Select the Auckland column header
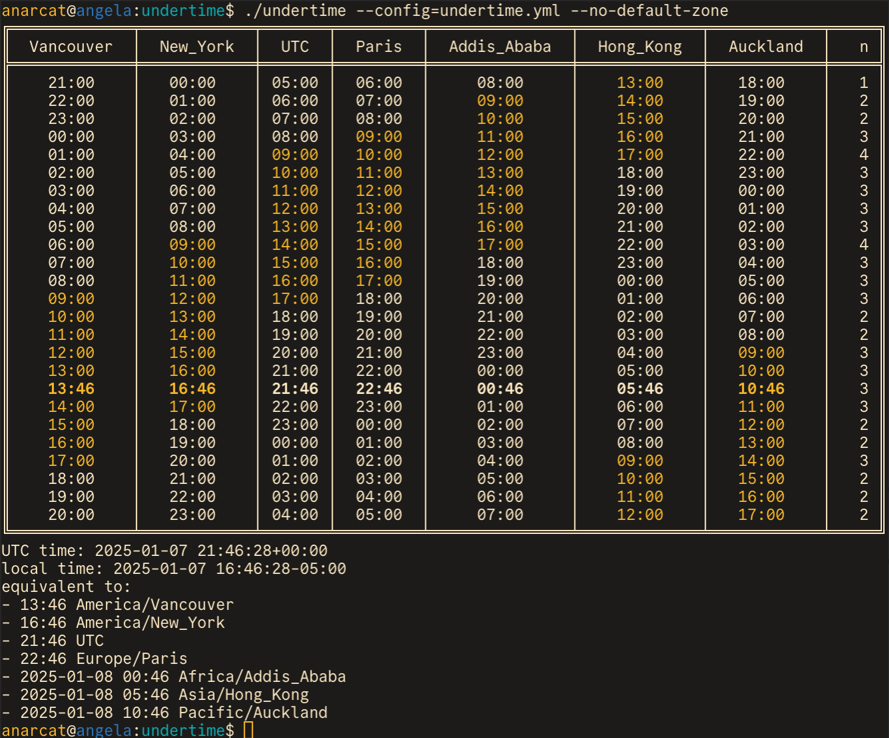This screenshot has width=889, height=738. click(x=765, y=47)
